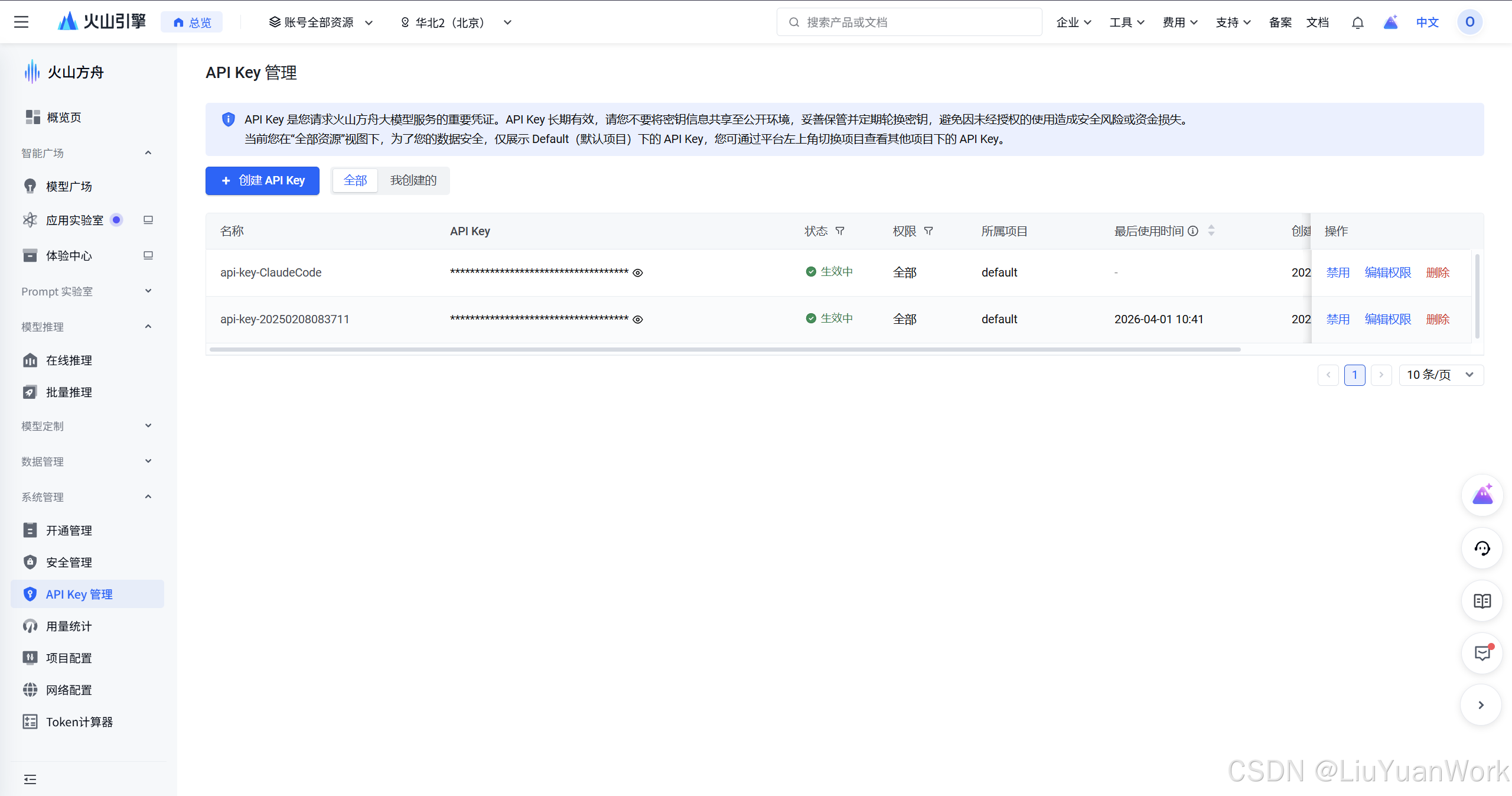Reveal the api-key-ClaudeCode key value
Image resolution: width=1512 pixels, height=796 pixels.
[x=638, y=273]
